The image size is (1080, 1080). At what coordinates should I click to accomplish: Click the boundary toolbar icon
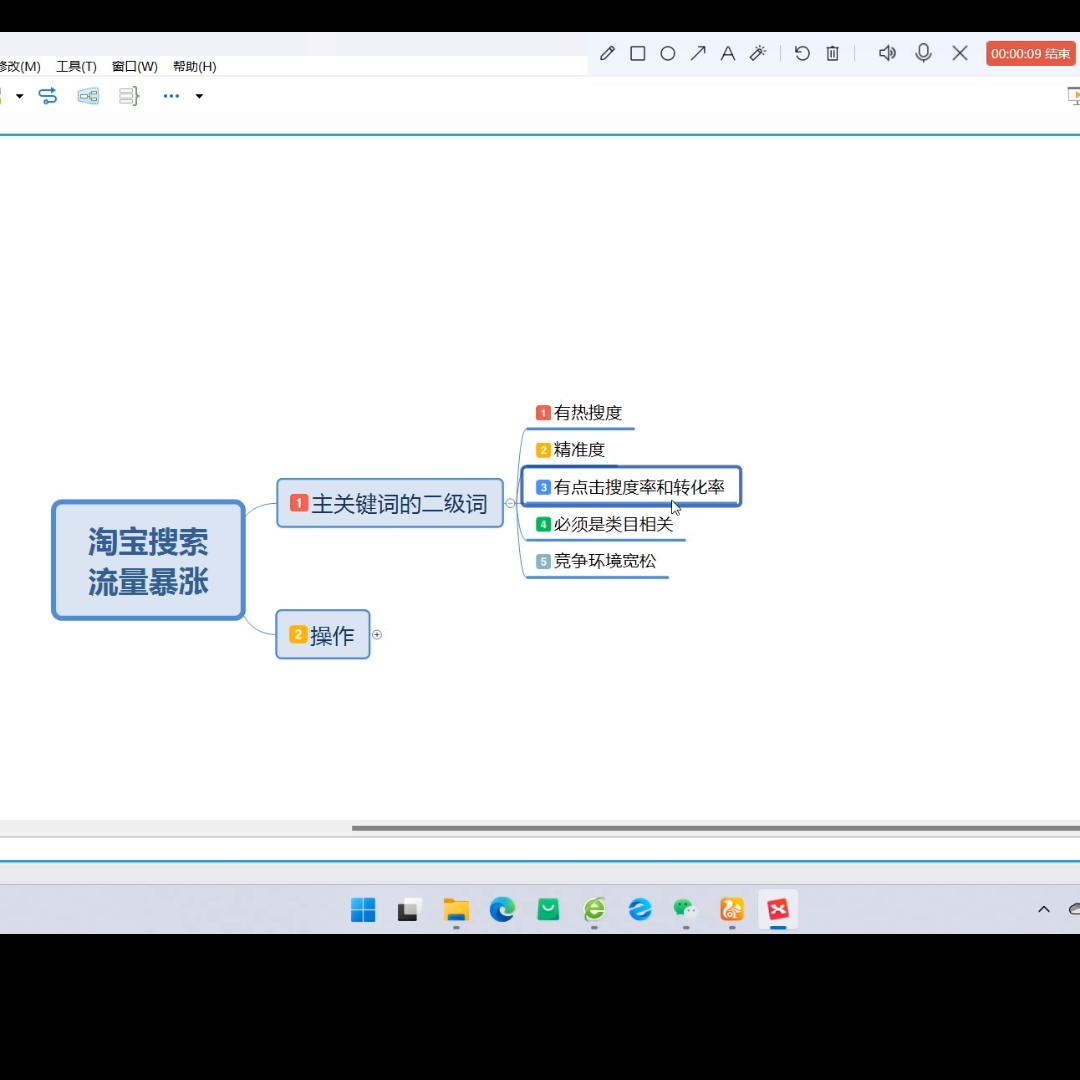[x=88, y=96]
